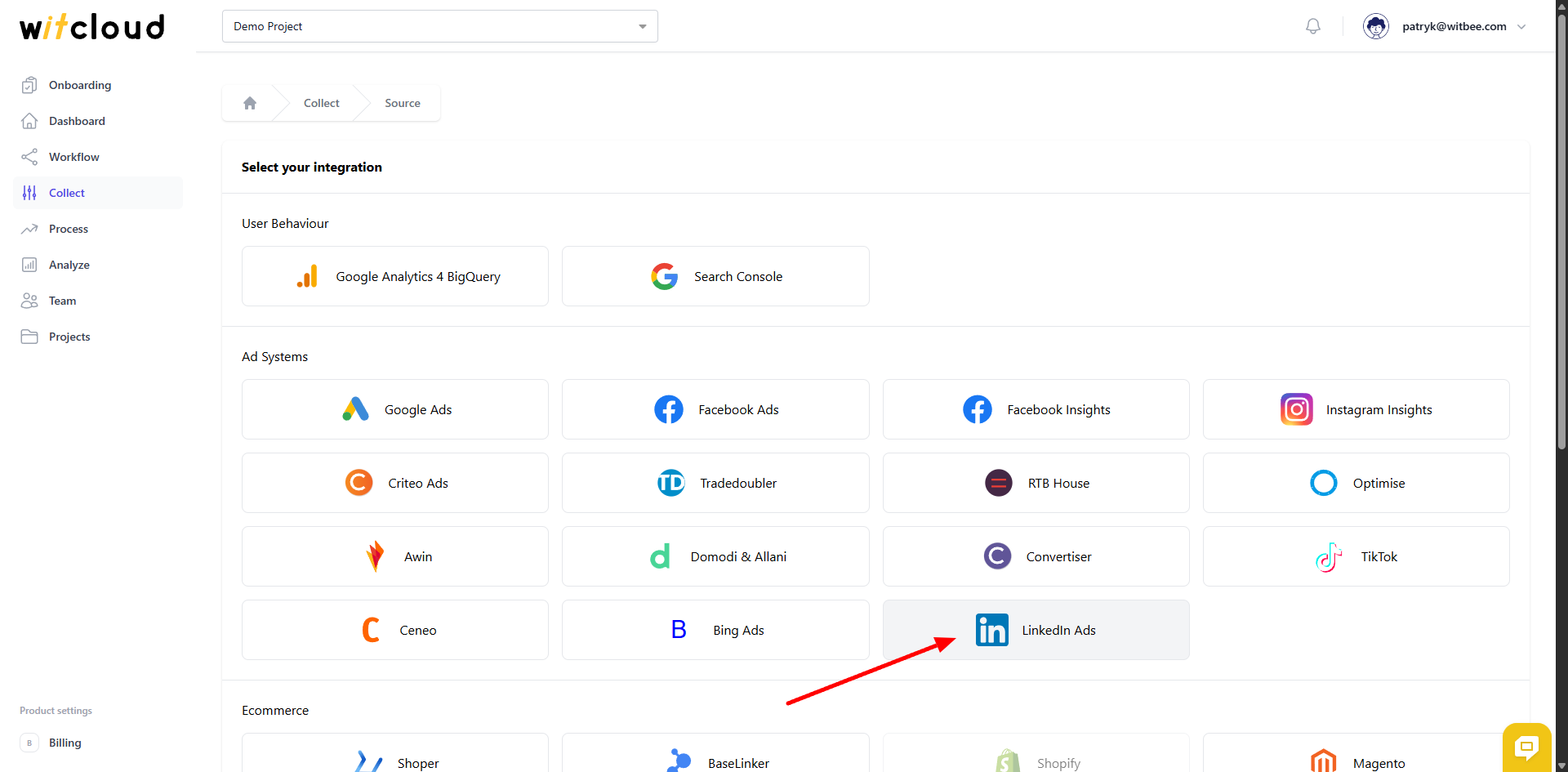Select the Search Console integration
This screenshot has width=1568, height=772.
coord(715,276)
